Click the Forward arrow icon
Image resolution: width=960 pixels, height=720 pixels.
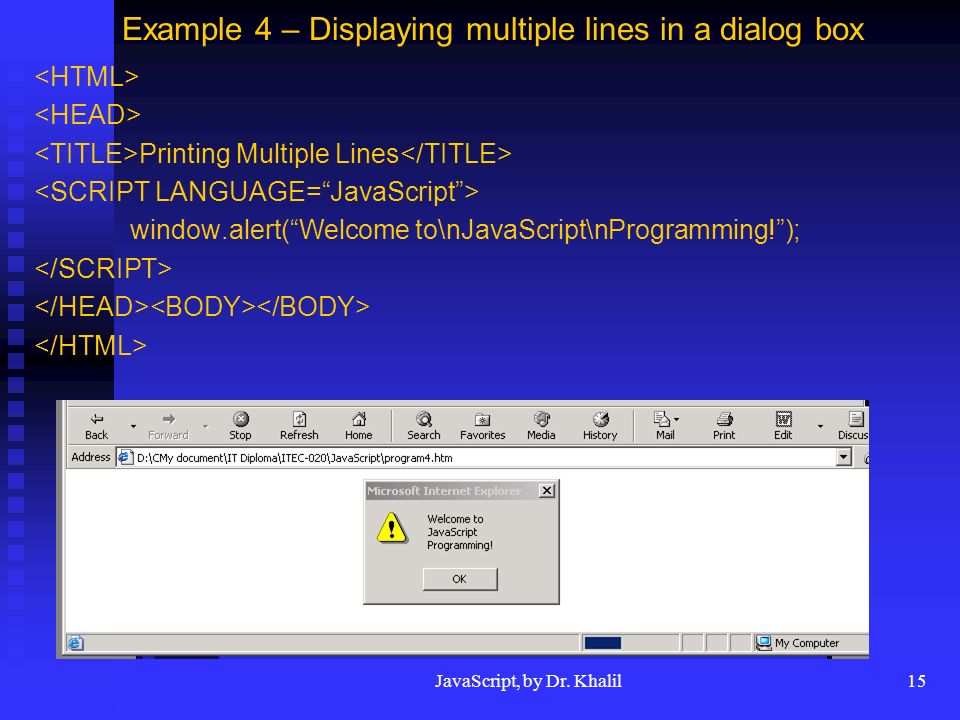coord(169,419)
